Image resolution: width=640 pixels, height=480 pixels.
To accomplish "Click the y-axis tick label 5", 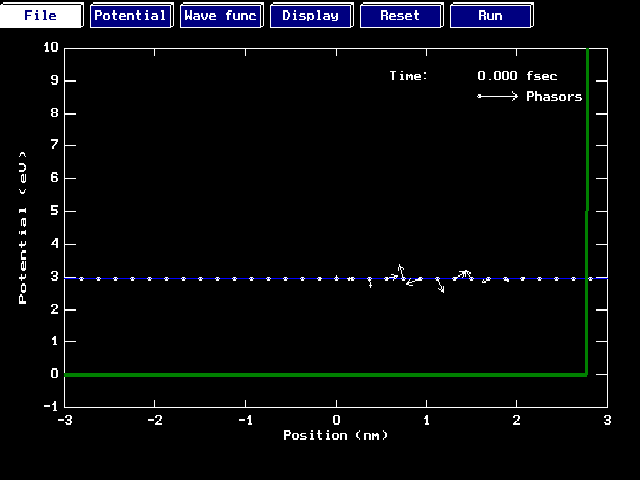I will tap(55, 211).
